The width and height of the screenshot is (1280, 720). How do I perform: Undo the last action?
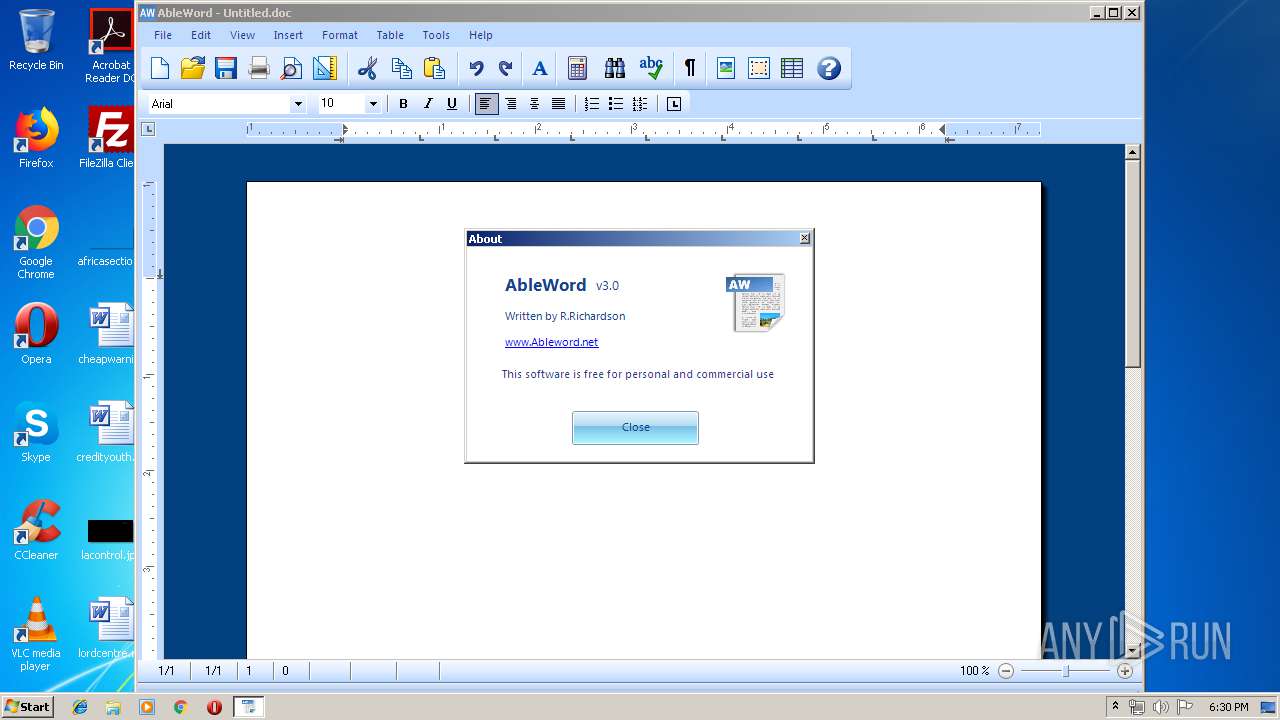click(477, 68)
